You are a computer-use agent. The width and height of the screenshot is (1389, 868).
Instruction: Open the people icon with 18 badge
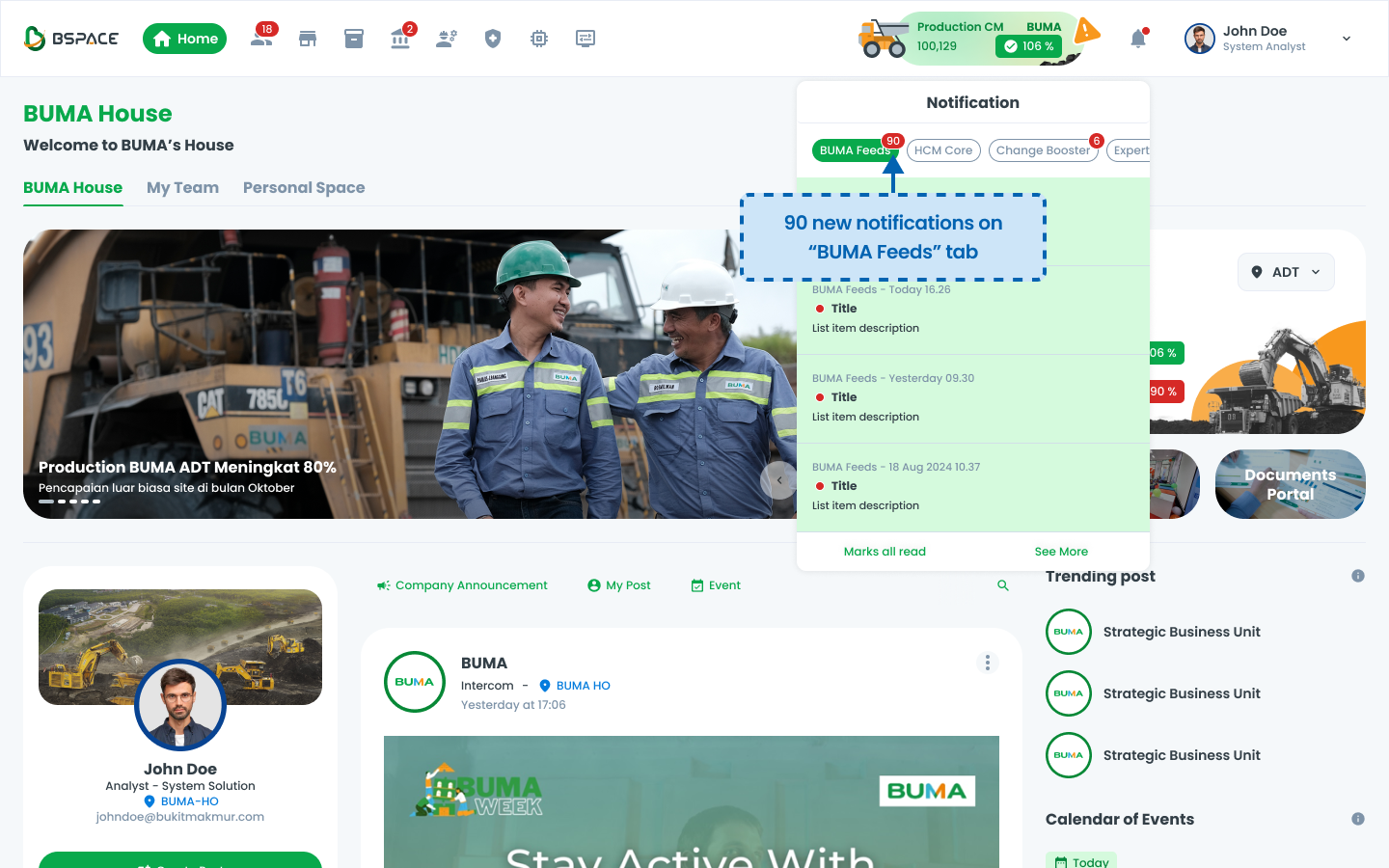[261, 39]
